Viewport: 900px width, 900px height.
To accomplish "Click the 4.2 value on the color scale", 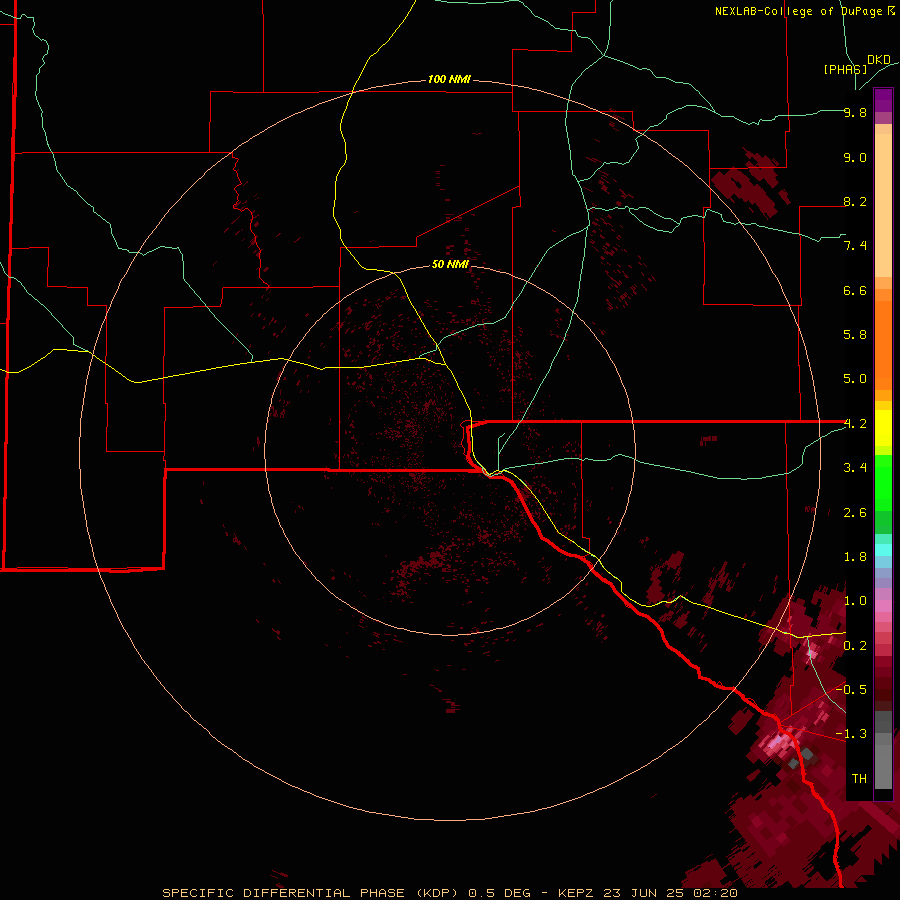I will (x=855, y=424).
